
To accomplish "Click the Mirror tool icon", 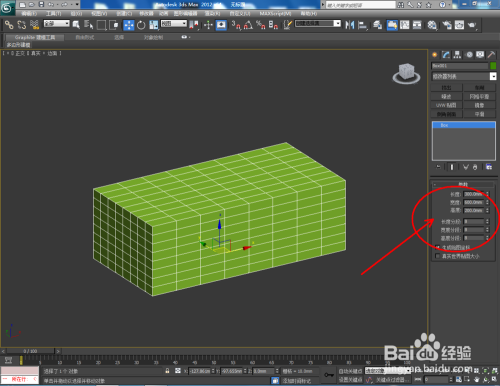I will pos(350,25).
